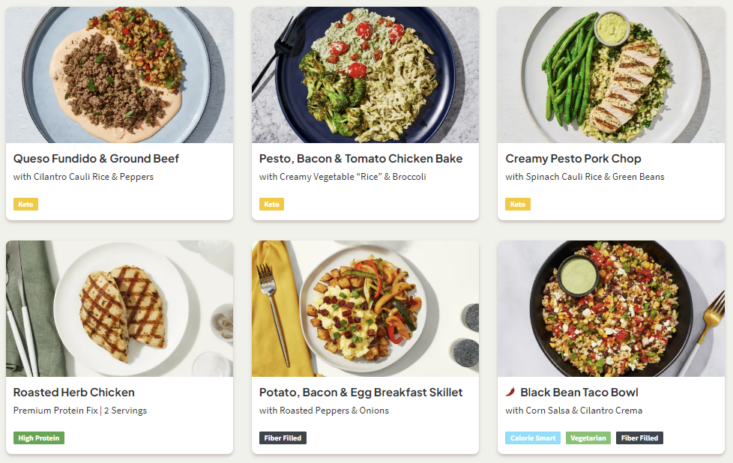The width and height of the screenshot is (733, 463).
Task: Click the Queso Fundido & Ground Beef title
Action: click(x=96, y=158)
